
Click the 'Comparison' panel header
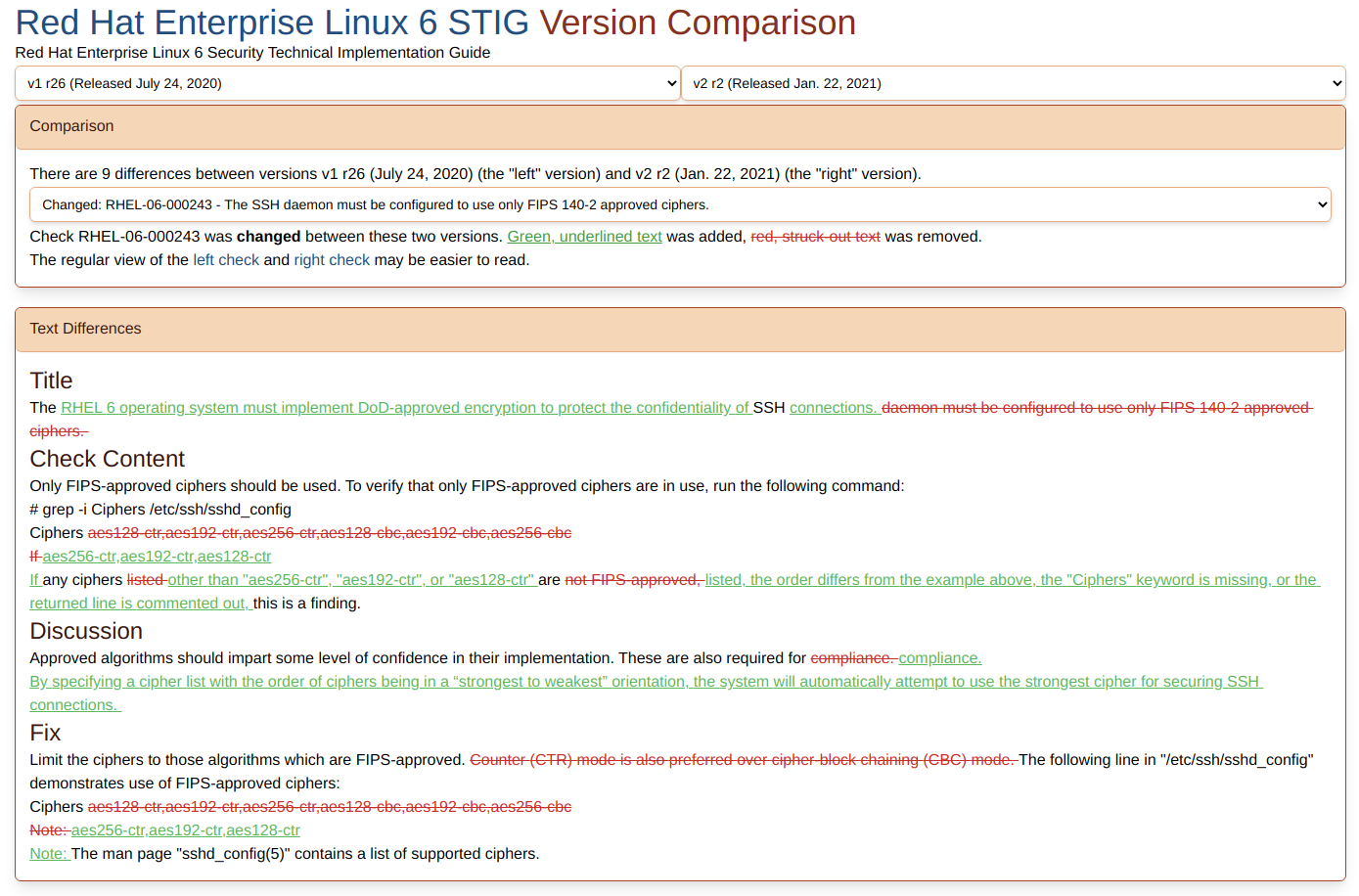[680, 126]
